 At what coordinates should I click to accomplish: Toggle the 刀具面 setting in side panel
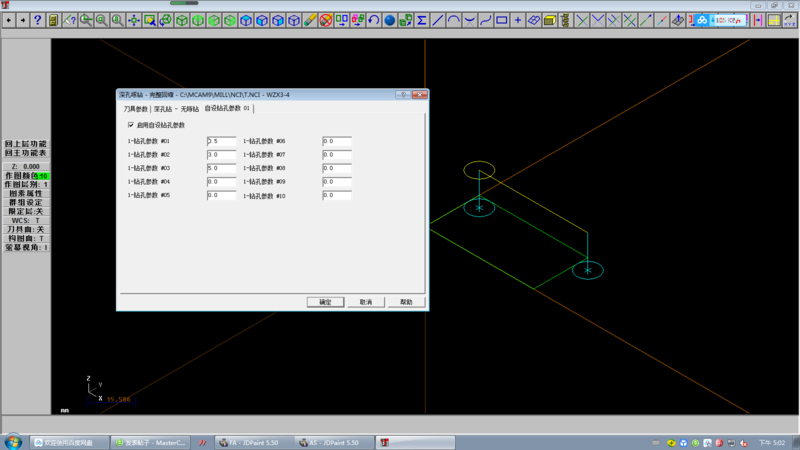25,229
